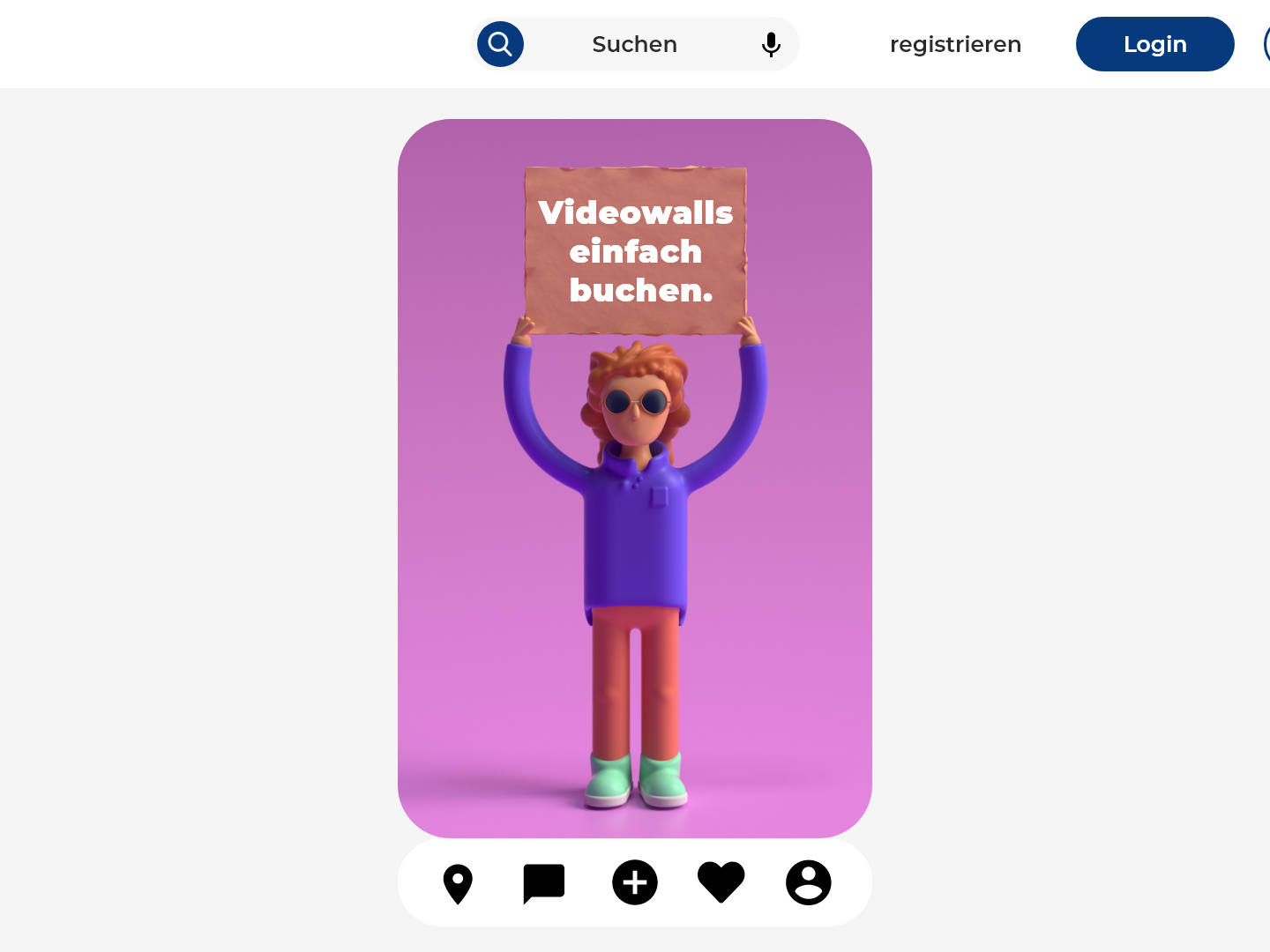Click the blue magnifying glass search icon
The width and height of the screenshot is (1270, 952).
pyautogui.click(x=500, y=44)
